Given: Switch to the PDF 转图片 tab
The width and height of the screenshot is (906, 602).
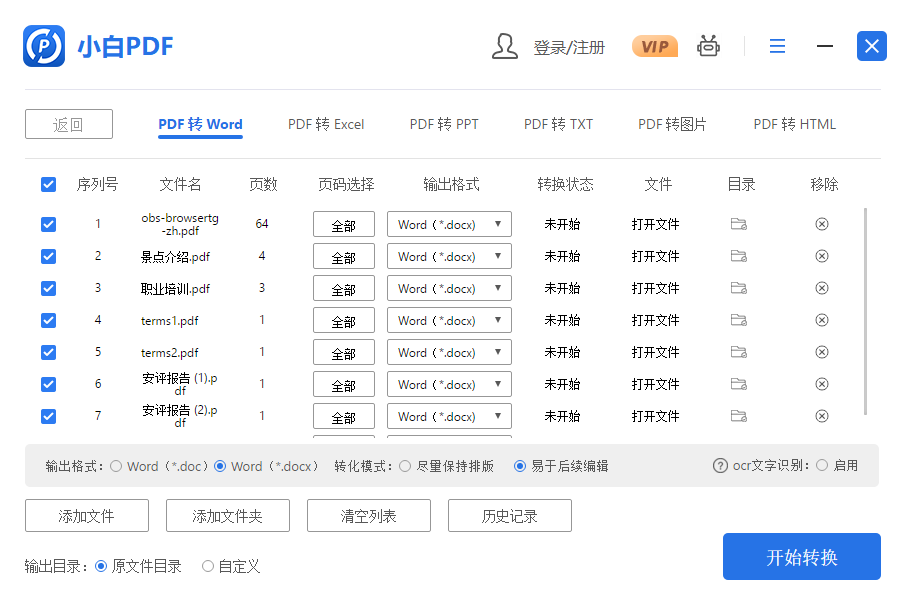Looking at the screenshot, I should pos(672,124).
